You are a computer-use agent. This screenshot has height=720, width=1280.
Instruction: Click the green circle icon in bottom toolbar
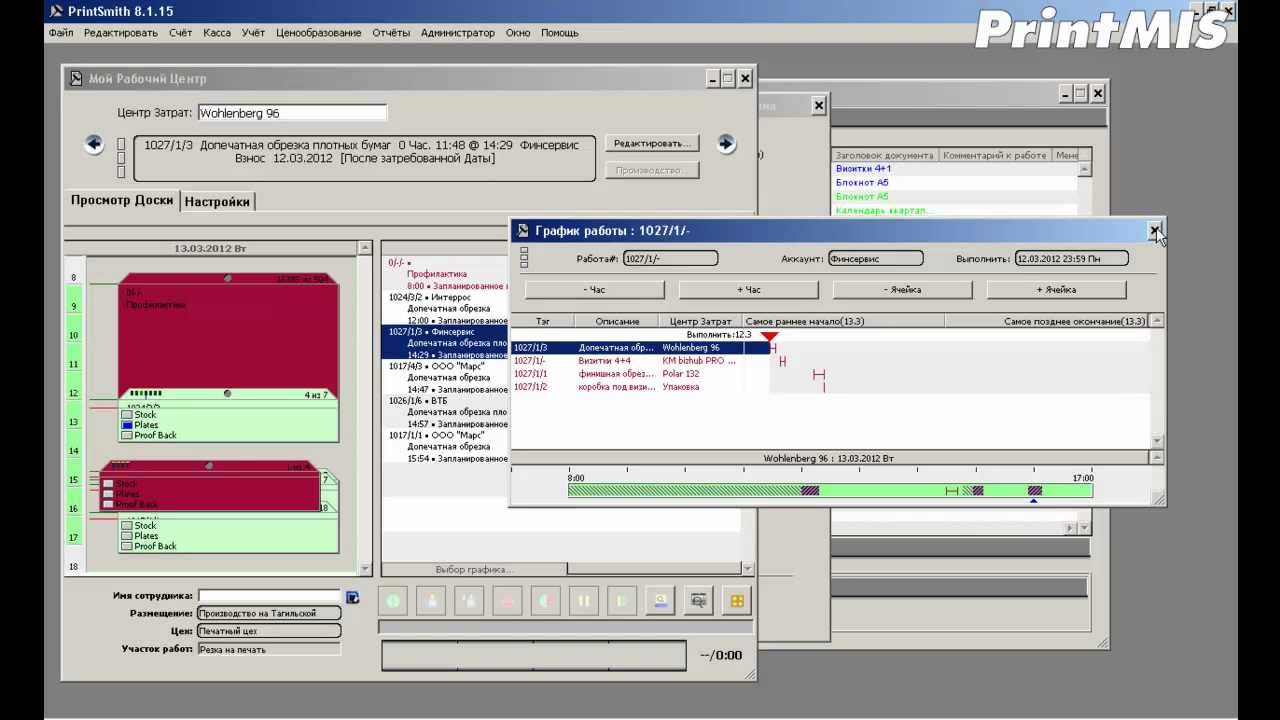(393, 601)
